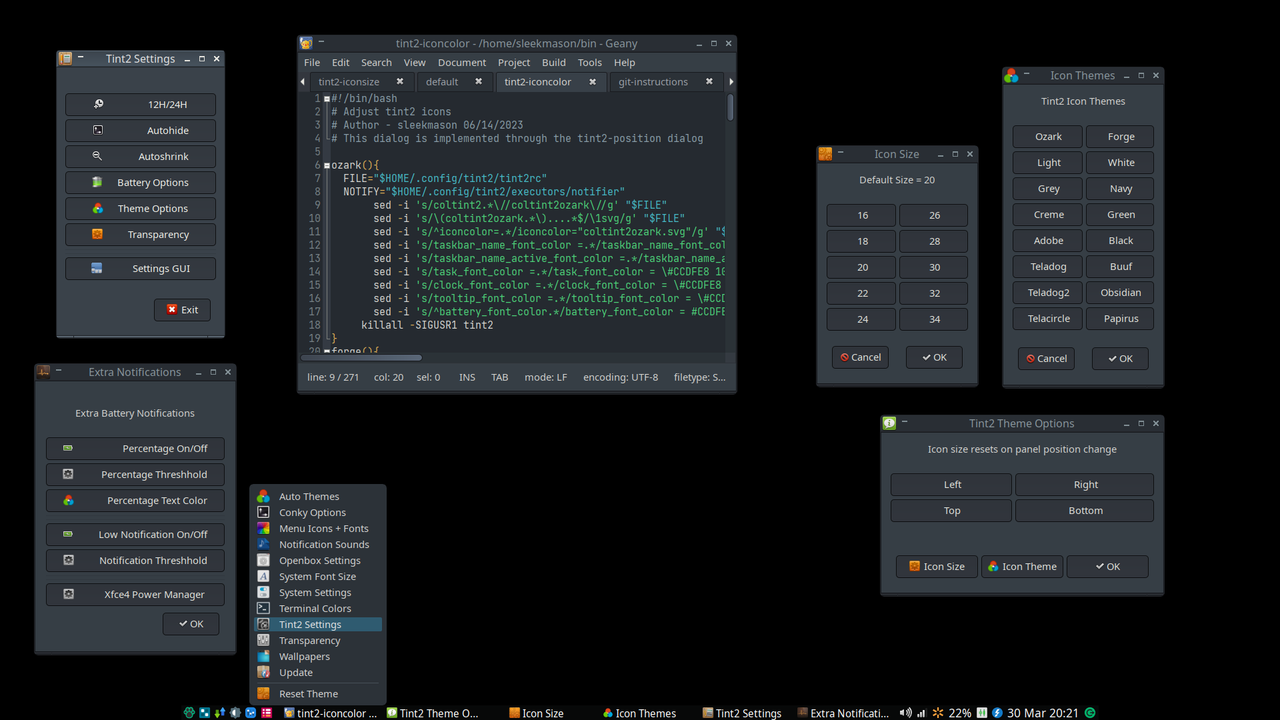Select Update in the popup menu

pos(316,672)
